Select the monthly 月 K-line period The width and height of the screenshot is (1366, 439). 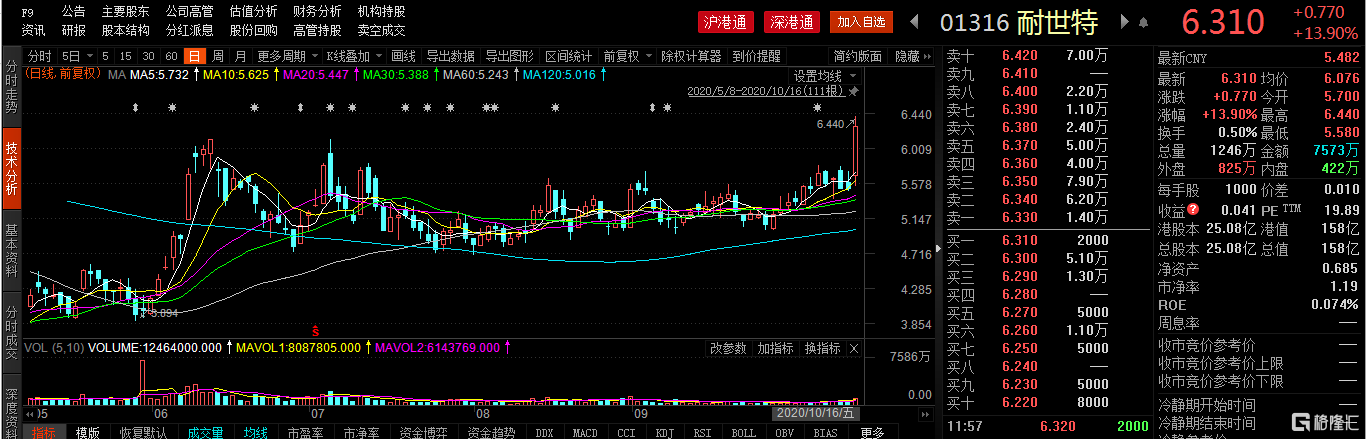click(241, 56)
